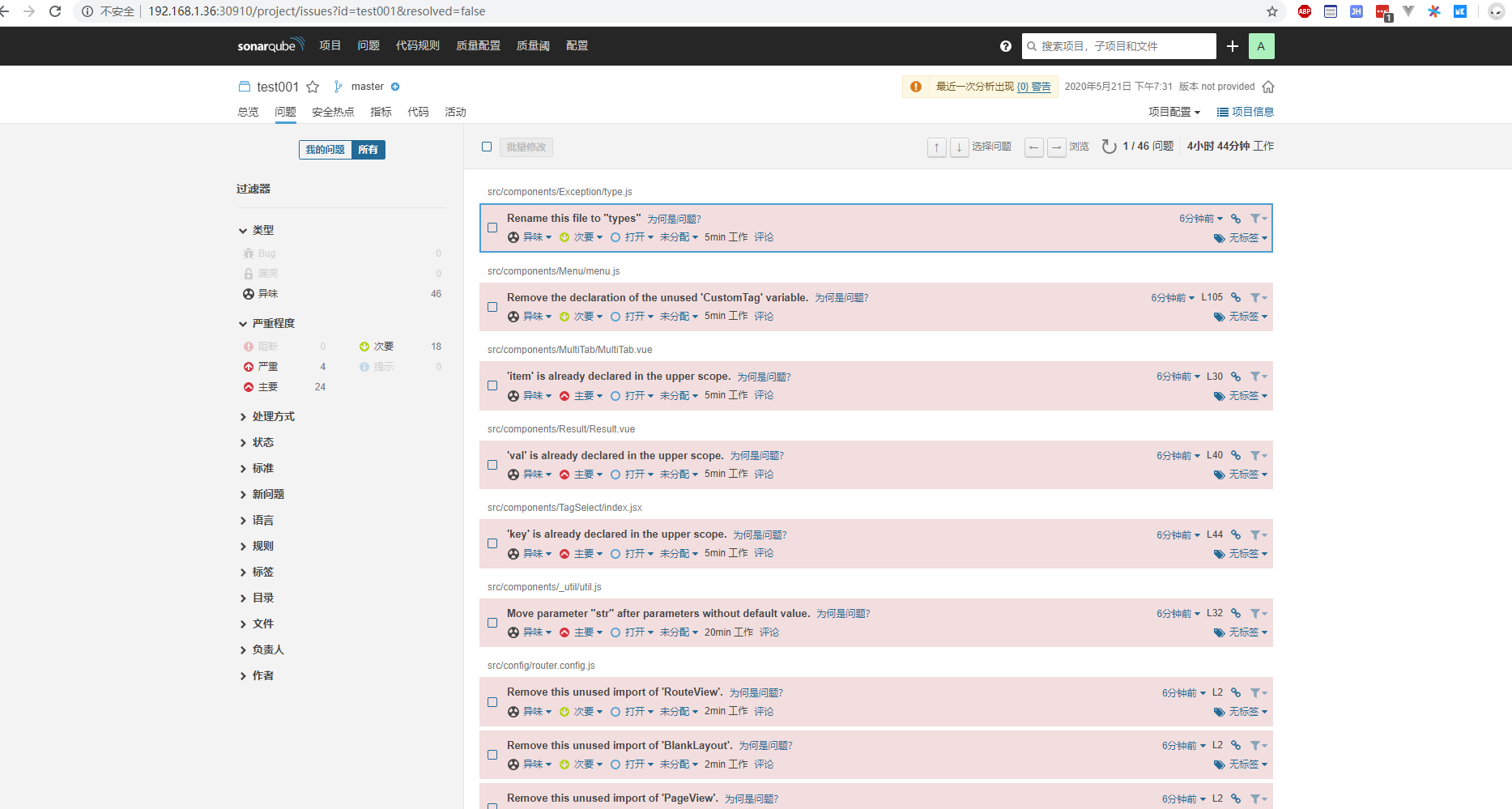This screenshot has height=809, width=1512.
Task: Switch to 安全热点 project tab
Action: (333, 112)
